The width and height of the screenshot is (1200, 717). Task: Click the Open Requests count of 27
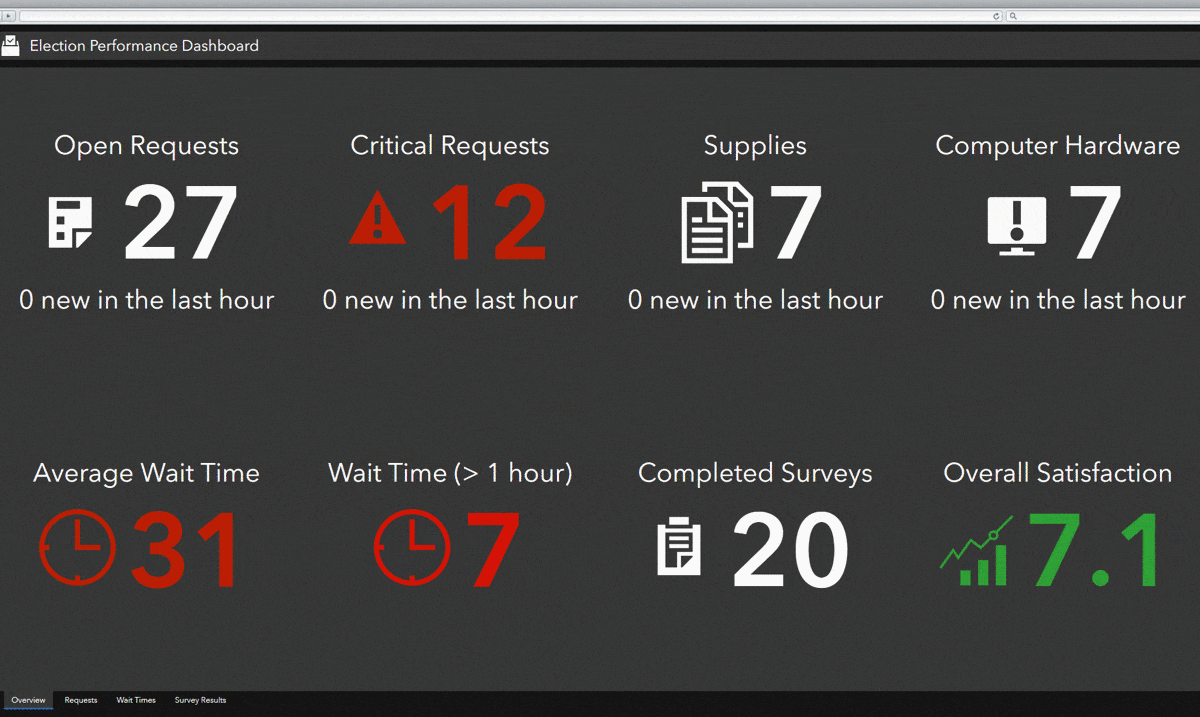(x=178, y=222)
